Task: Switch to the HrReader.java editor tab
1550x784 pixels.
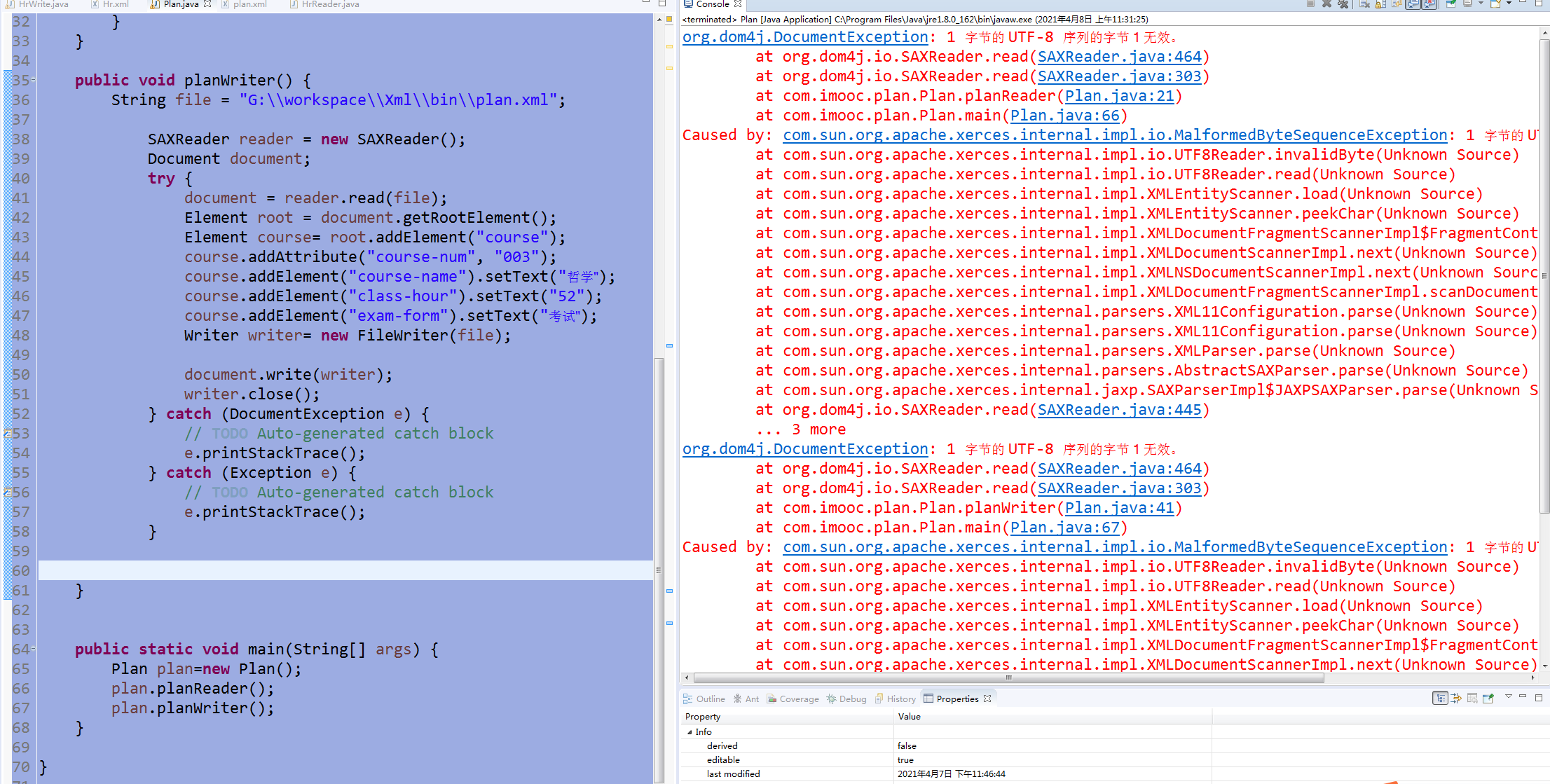Action: coord(324,4)
